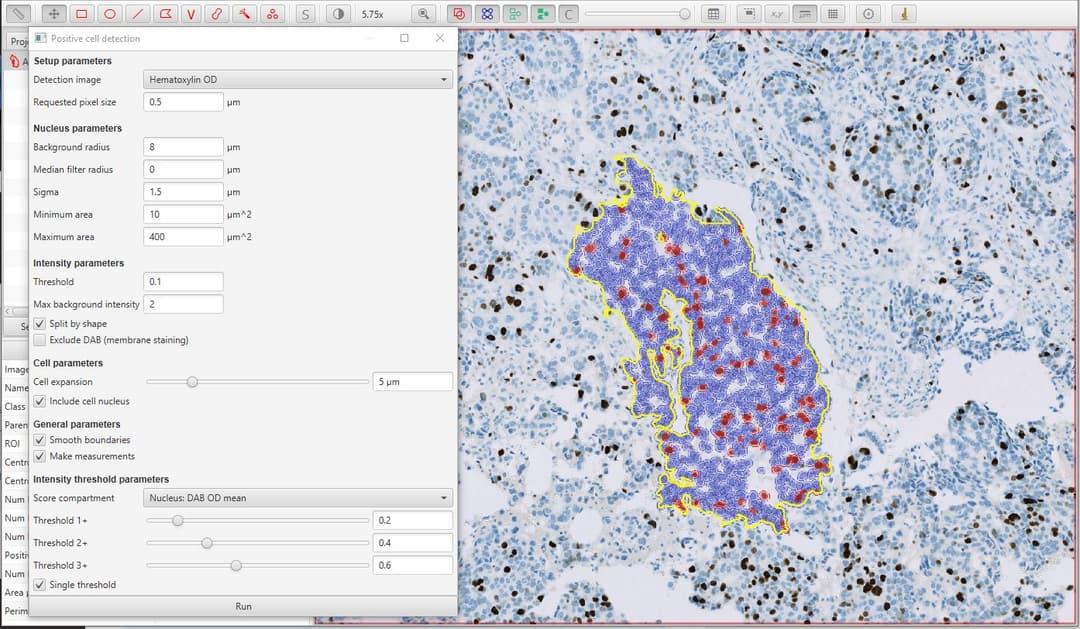
Task: Click the Threshold 2+ value field
Action: [413, 543]
